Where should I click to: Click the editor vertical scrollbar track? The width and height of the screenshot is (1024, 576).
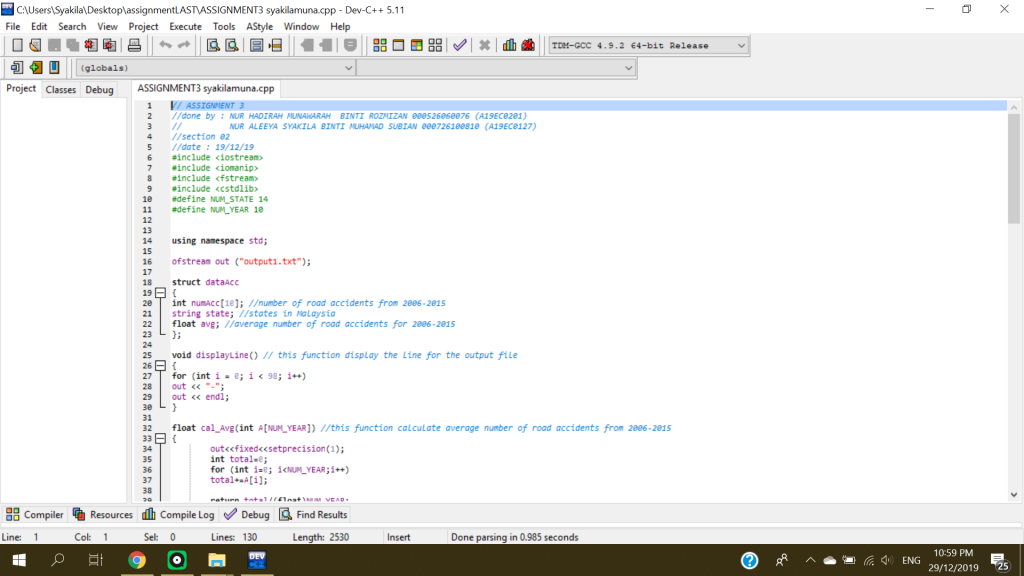point(1014,350)
